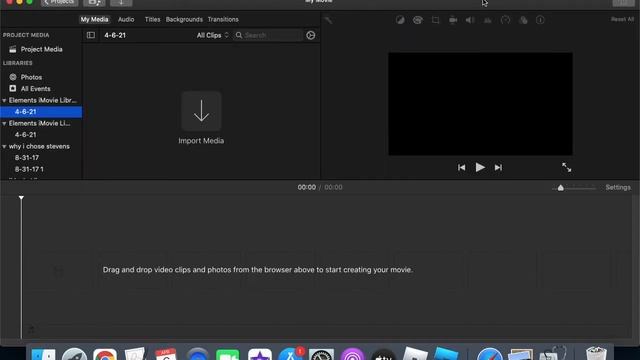Click the 'why i chose stevens' library name
This screenshot has width=640, height=360.
39,147
